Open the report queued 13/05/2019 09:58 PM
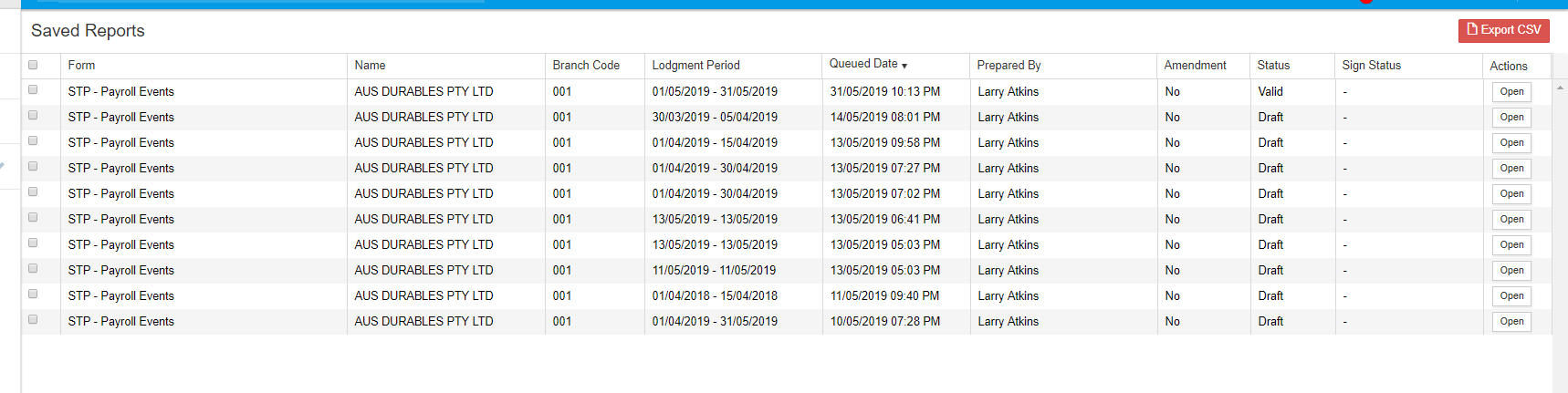The width and height of the screenshot is (1568, 393). point(1511,143)
